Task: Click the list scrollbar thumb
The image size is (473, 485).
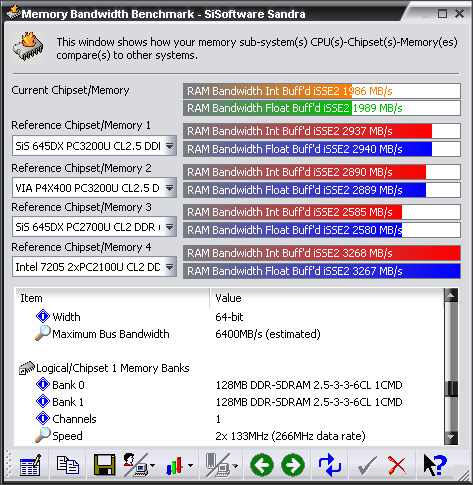Action: [451, 389]
